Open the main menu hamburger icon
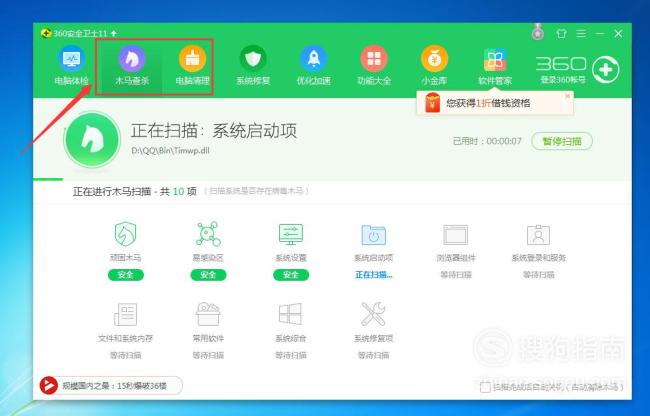Viewport: 650px width, 416px height. pyautogui.click(x=581, y=34)
